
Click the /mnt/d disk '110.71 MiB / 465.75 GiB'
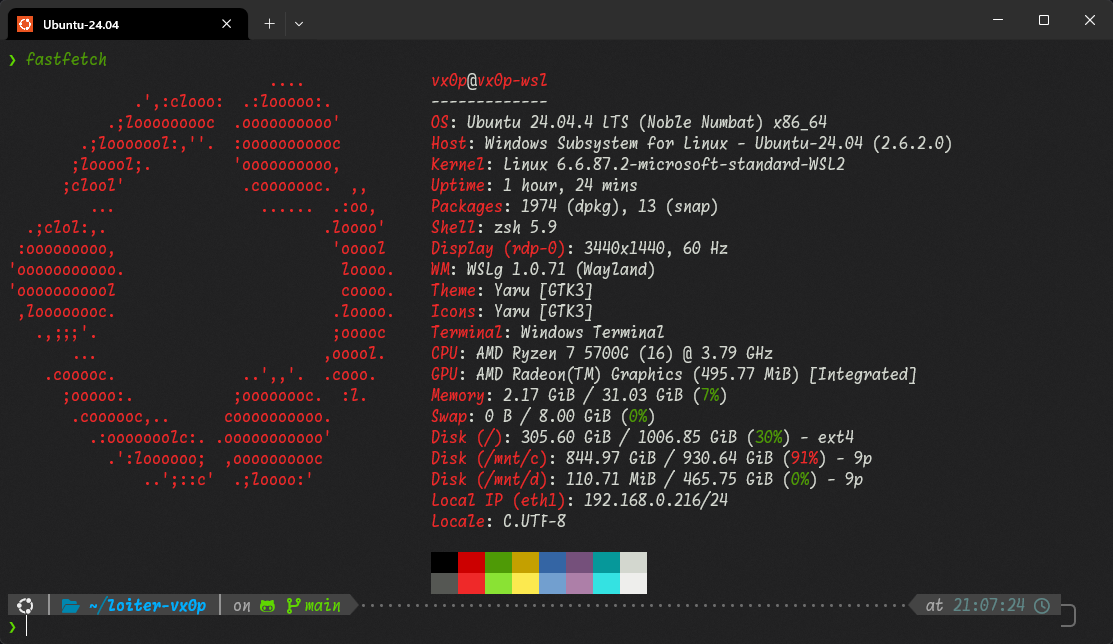[669, 479]
